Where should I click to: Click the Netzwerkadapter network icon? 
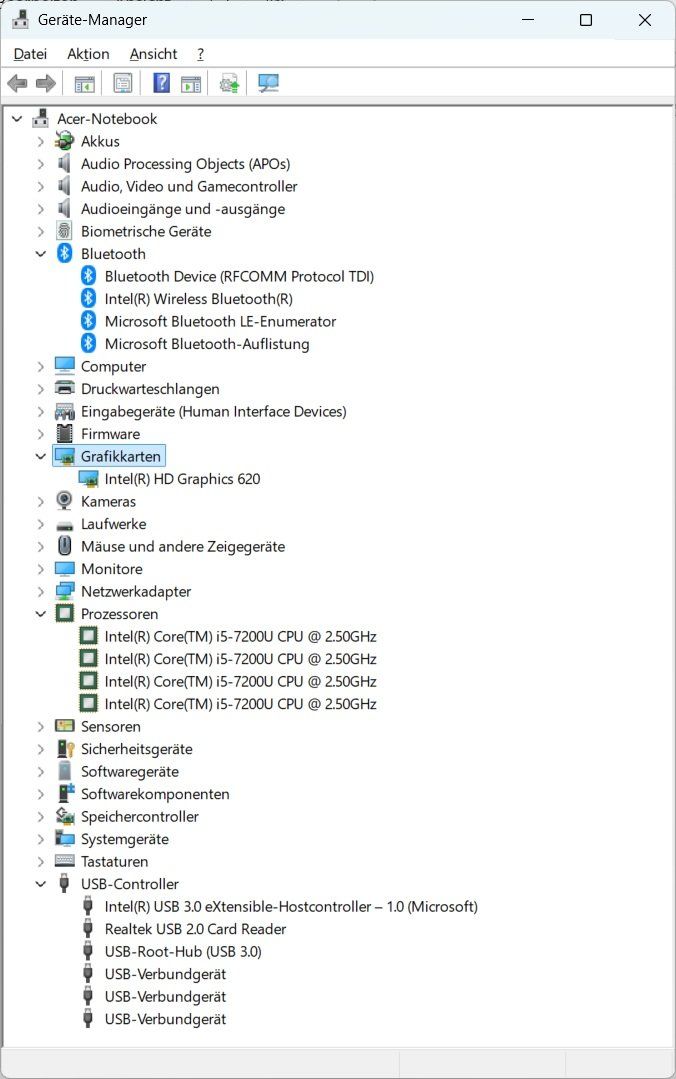click(65, 591)
